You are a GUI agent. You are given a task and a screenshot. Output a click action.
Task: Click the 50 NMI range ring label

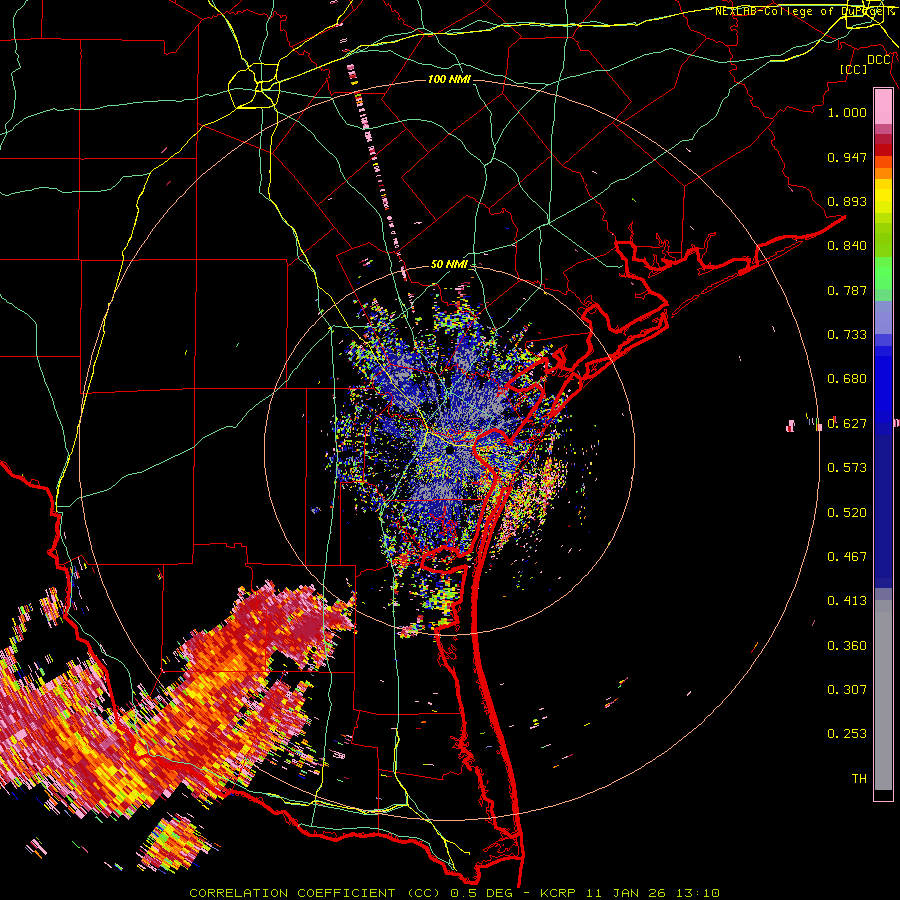[x=449, y=265]
